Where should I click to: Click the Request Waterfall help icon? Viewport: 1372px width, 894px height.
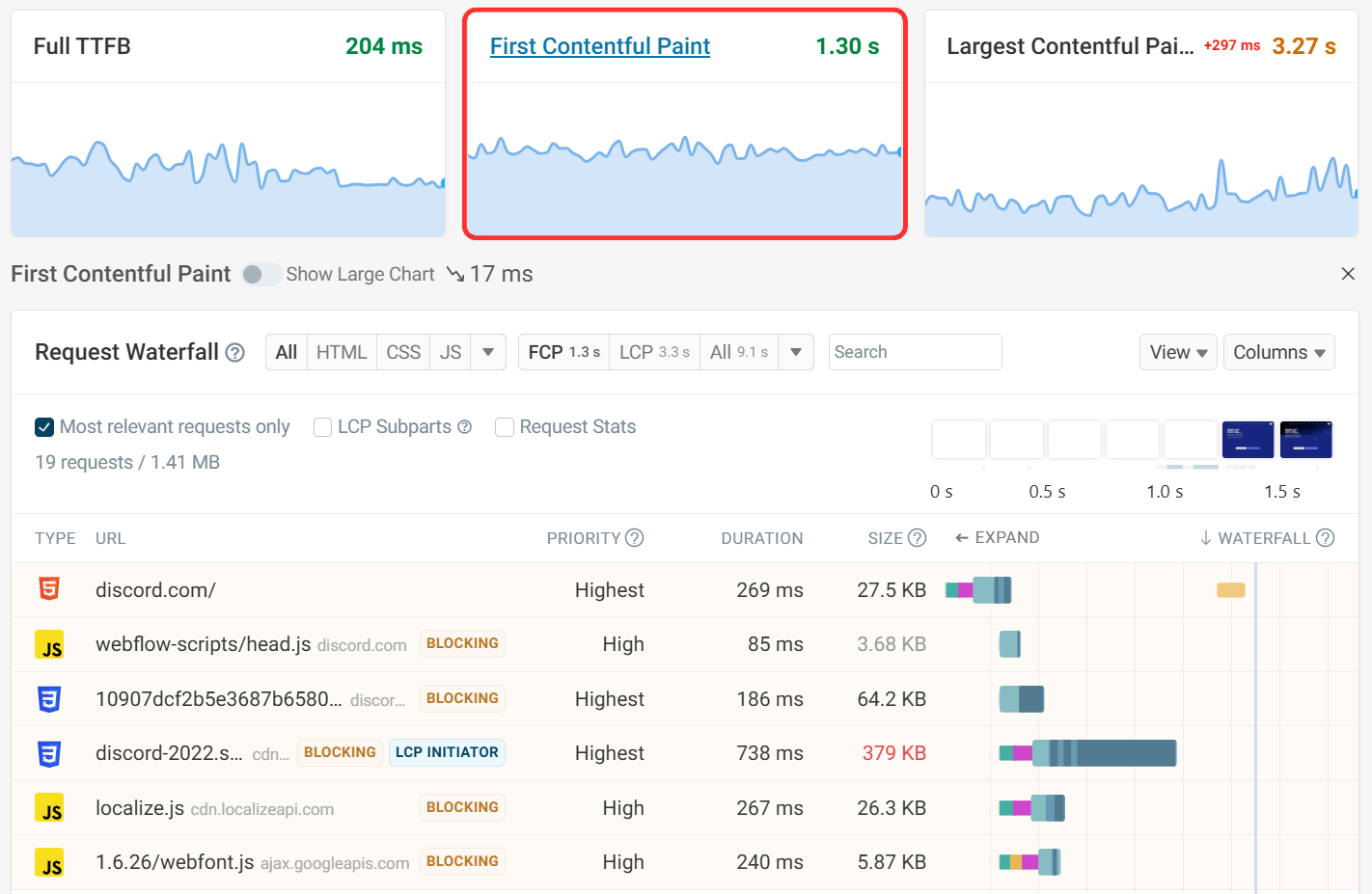point(235,353)
